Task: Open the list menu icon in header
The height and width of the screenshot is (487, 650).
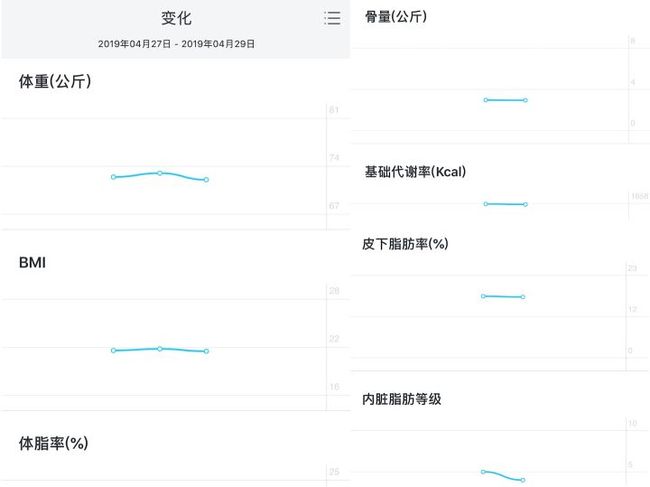Action: [332, 18]
